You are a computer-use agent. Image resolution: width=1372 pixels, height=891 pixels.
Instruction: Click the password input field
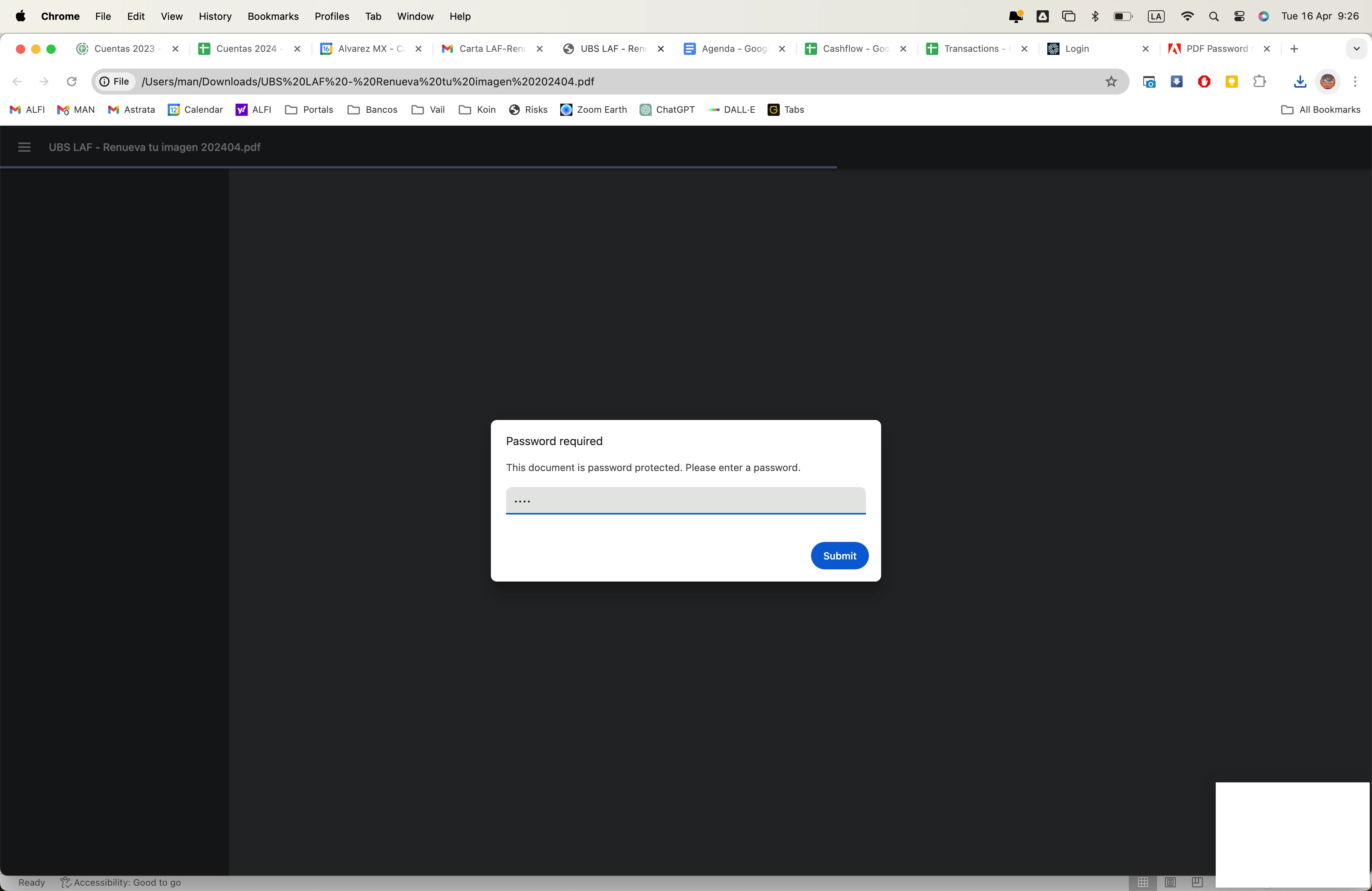[x=685, y=500]
